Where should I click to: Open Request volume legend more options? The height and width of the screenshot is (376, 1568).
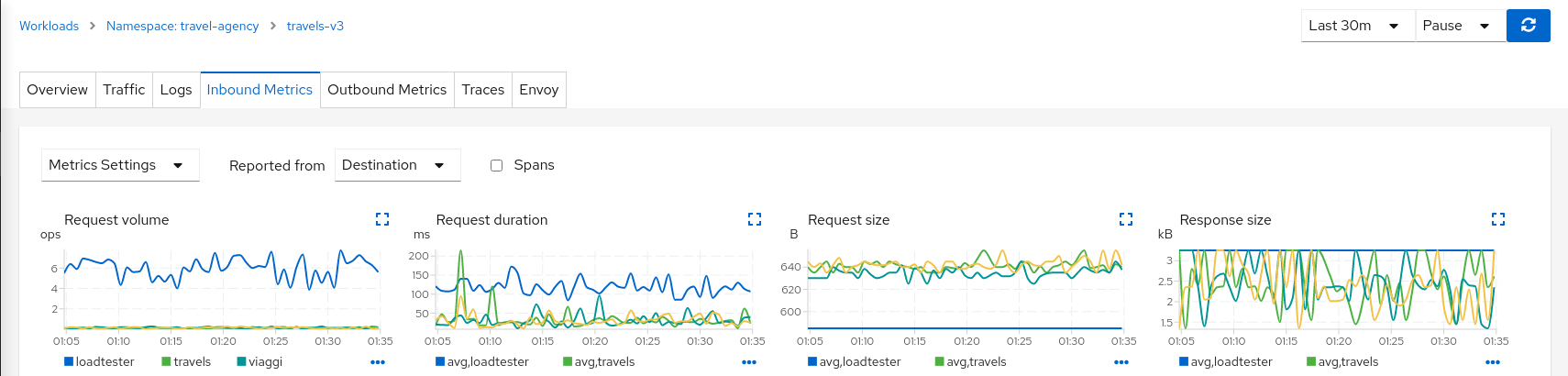[x=378, y=362]
